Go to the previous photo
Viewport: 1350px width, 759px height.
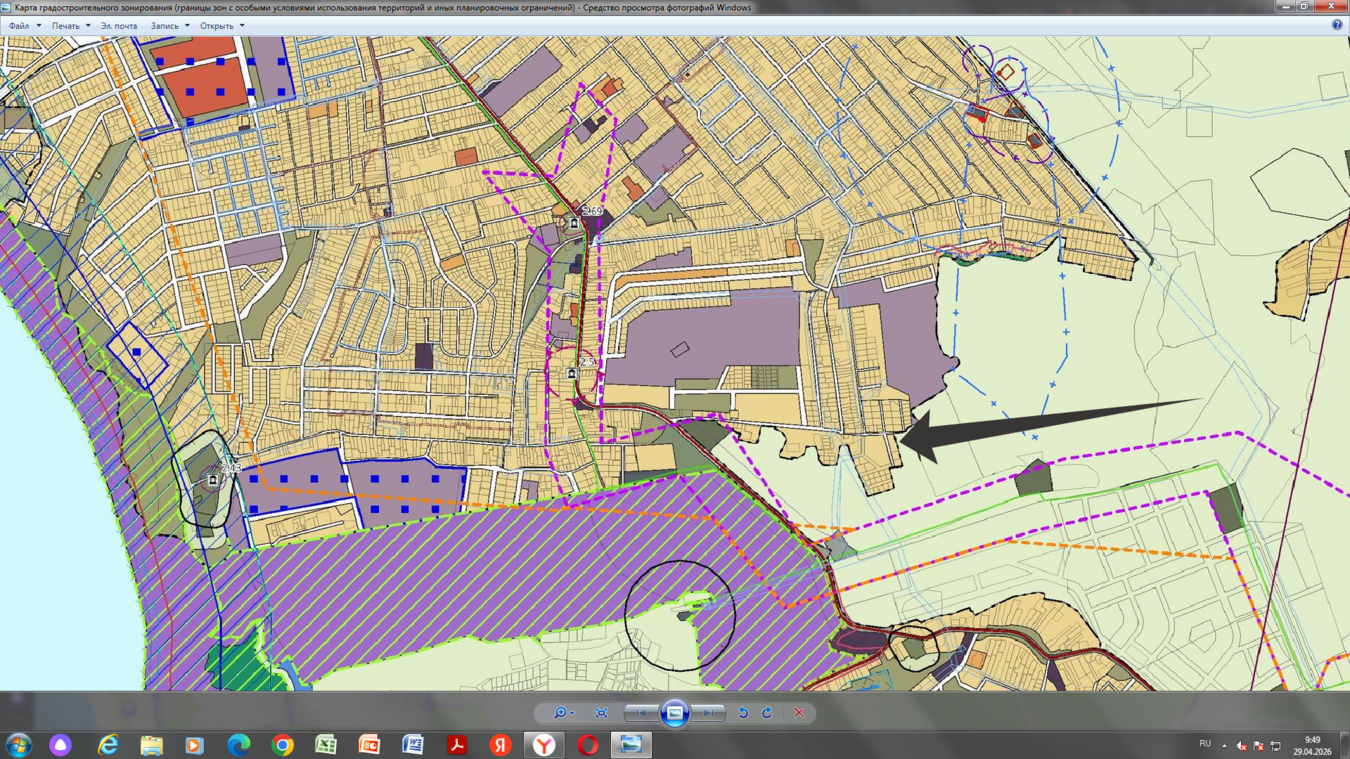[641, 713]
